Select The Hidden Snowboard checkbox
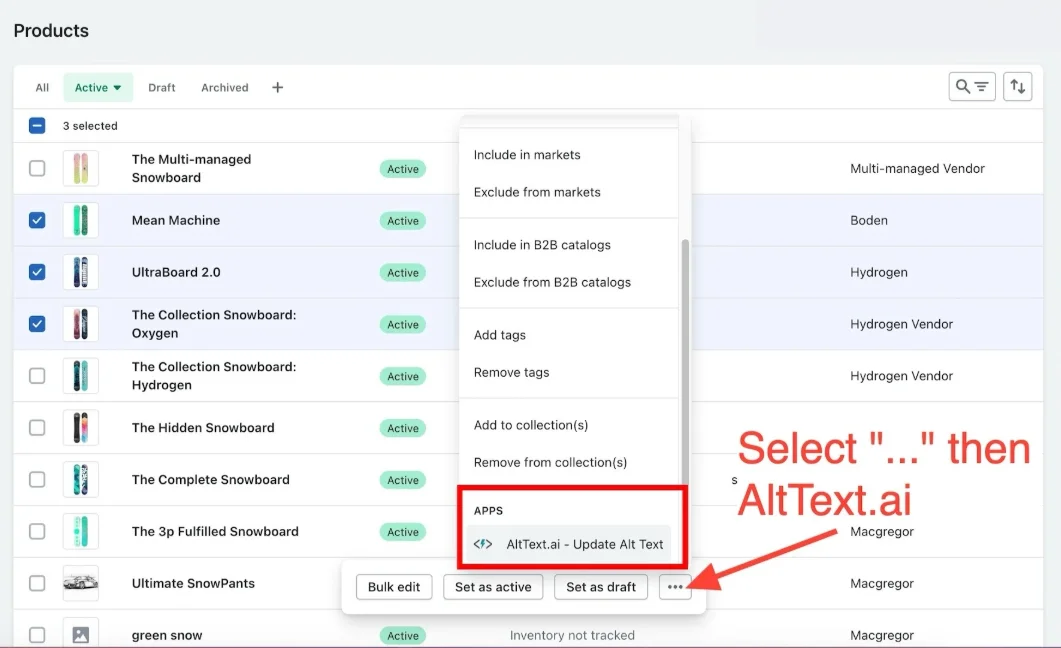The image size is (1061, 648). [x=37, y=427]
